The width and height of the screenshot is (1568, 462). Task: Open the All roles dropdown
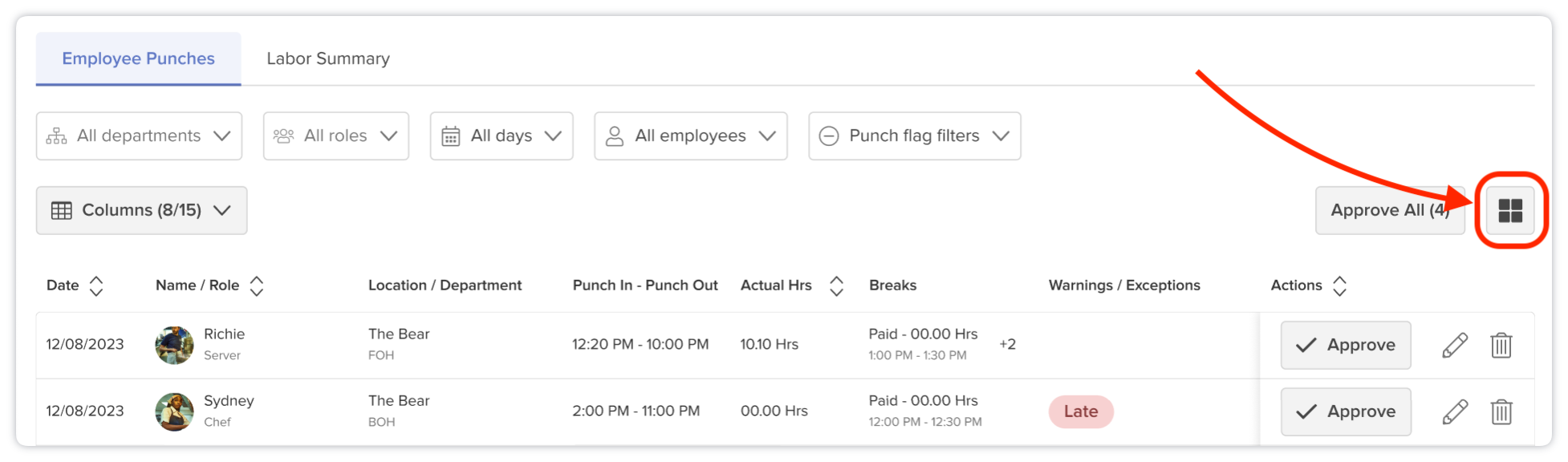(336, 136)
